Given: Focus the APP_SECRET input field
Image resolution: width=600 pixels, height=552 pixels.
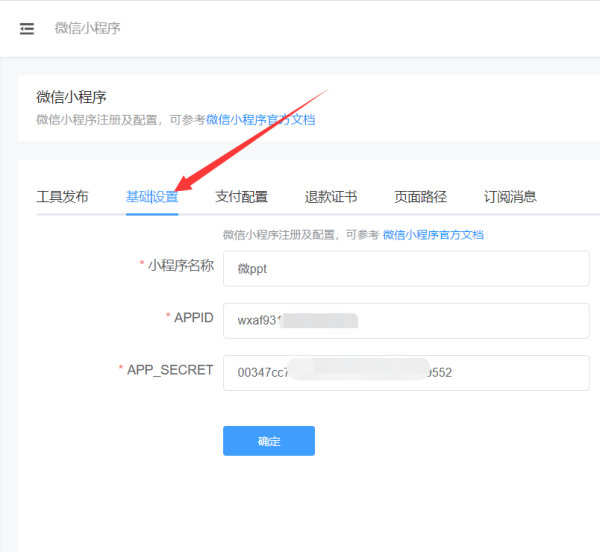Looking at the screenshot, I should pyautogui.click(x=406, y=373).
